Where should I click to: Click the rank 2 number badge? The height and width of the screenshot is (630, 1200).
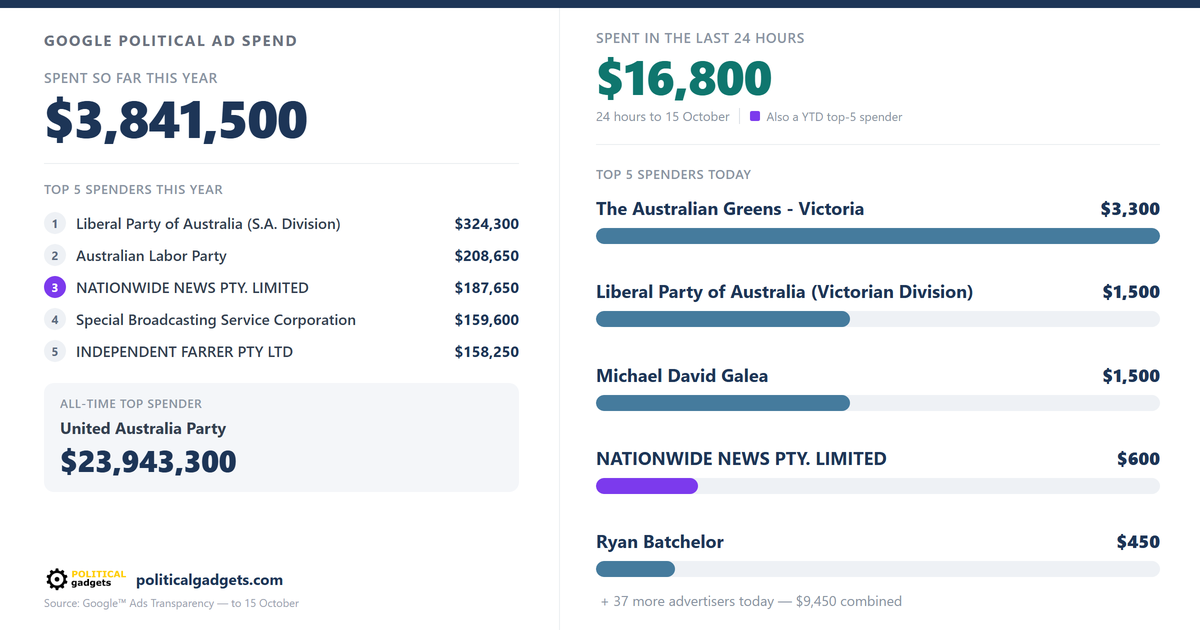tap(54, 256)
